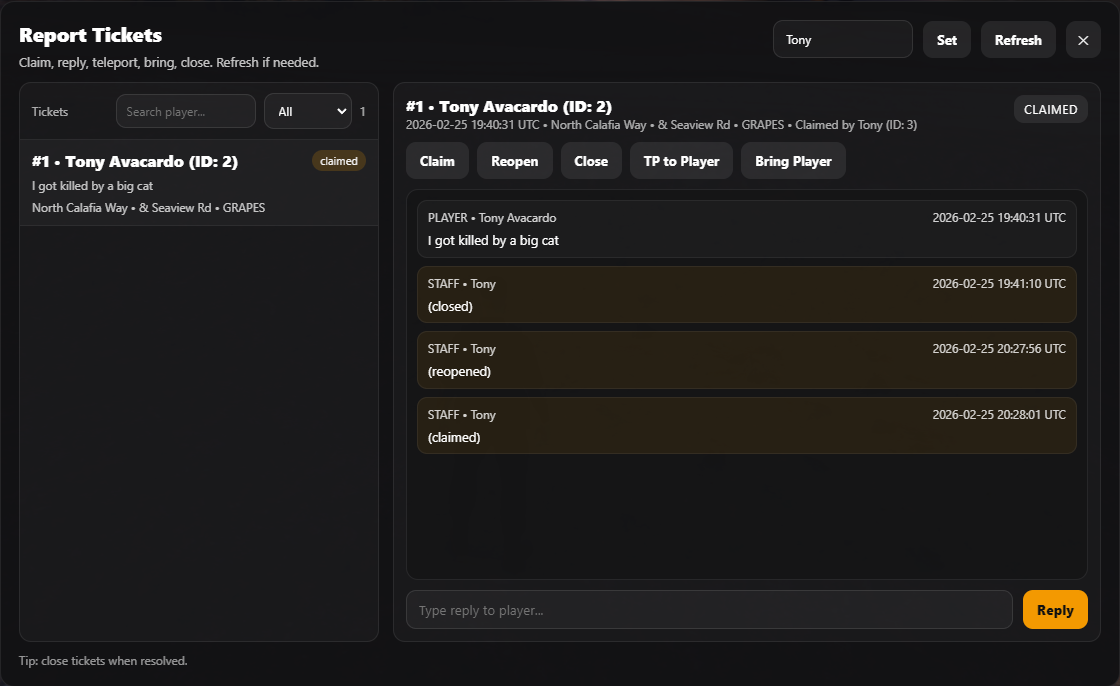Reopen the selected ticket
Screen dimensions: 1120x686
click(x=514, y=161)
